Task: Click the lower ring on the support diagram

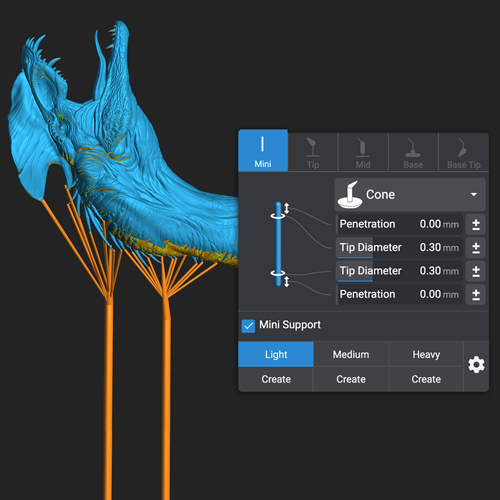Action: (x=278, y=273)
